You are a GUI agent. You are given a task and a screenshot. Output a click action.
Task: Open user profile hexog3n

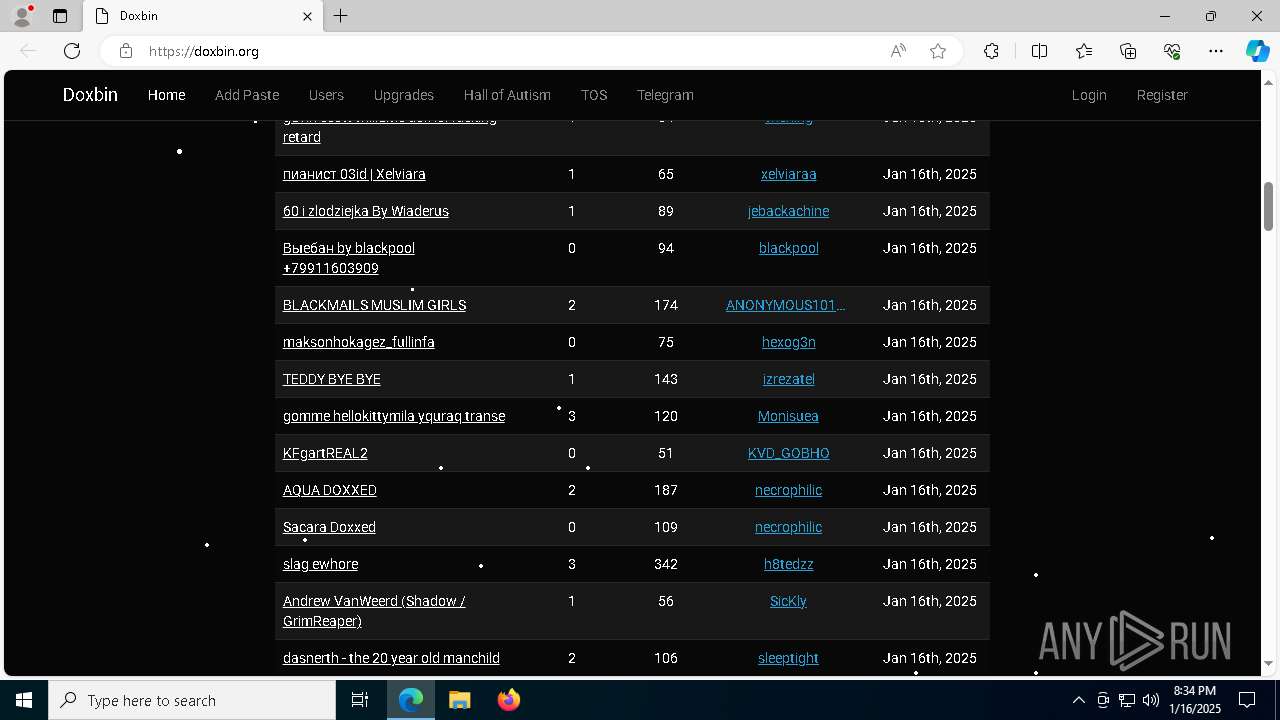click(x=788, y=342)
